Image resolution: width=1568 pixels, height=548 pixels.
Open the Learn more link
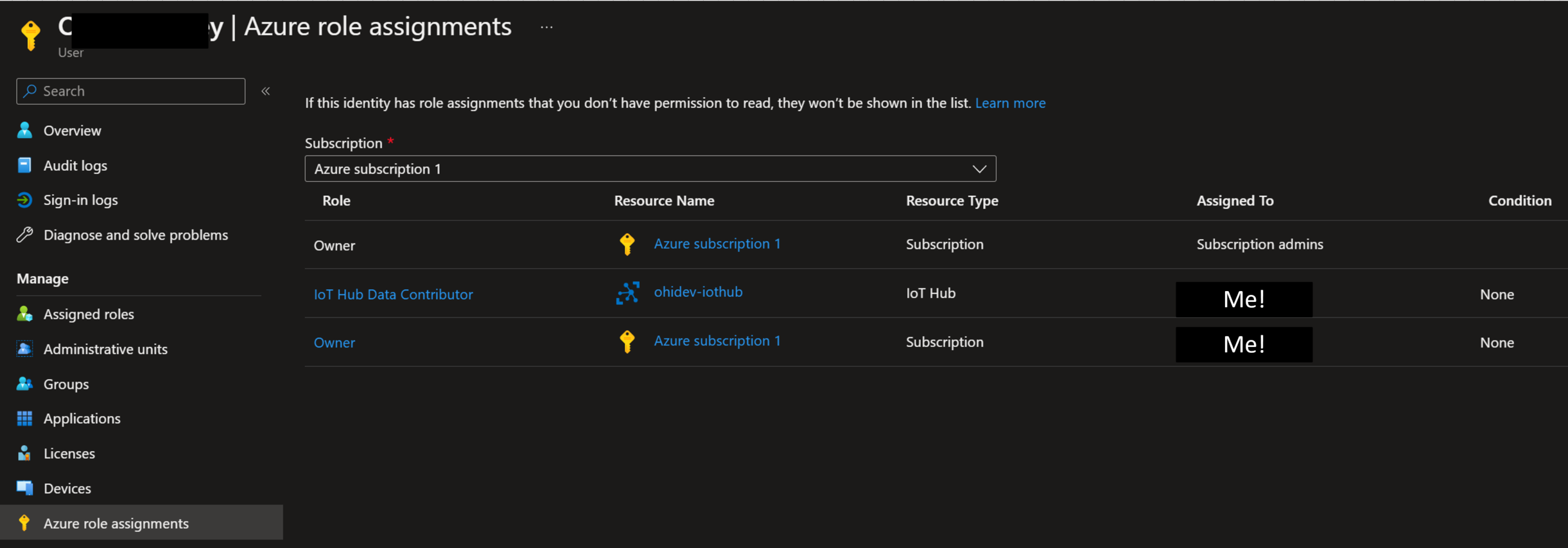(1010, 103)
